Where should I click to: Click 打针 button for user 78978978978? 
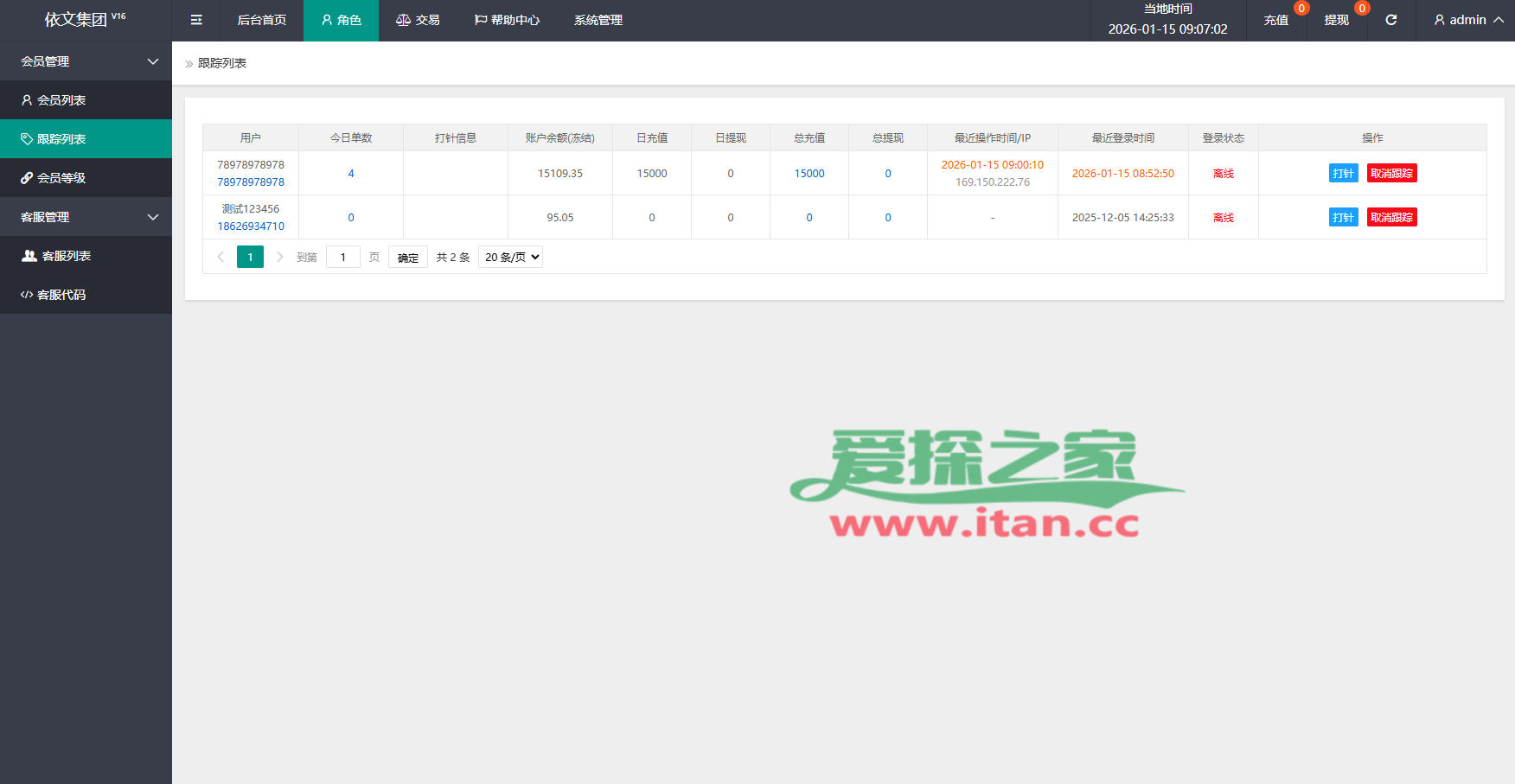(x=1343, y=174)
